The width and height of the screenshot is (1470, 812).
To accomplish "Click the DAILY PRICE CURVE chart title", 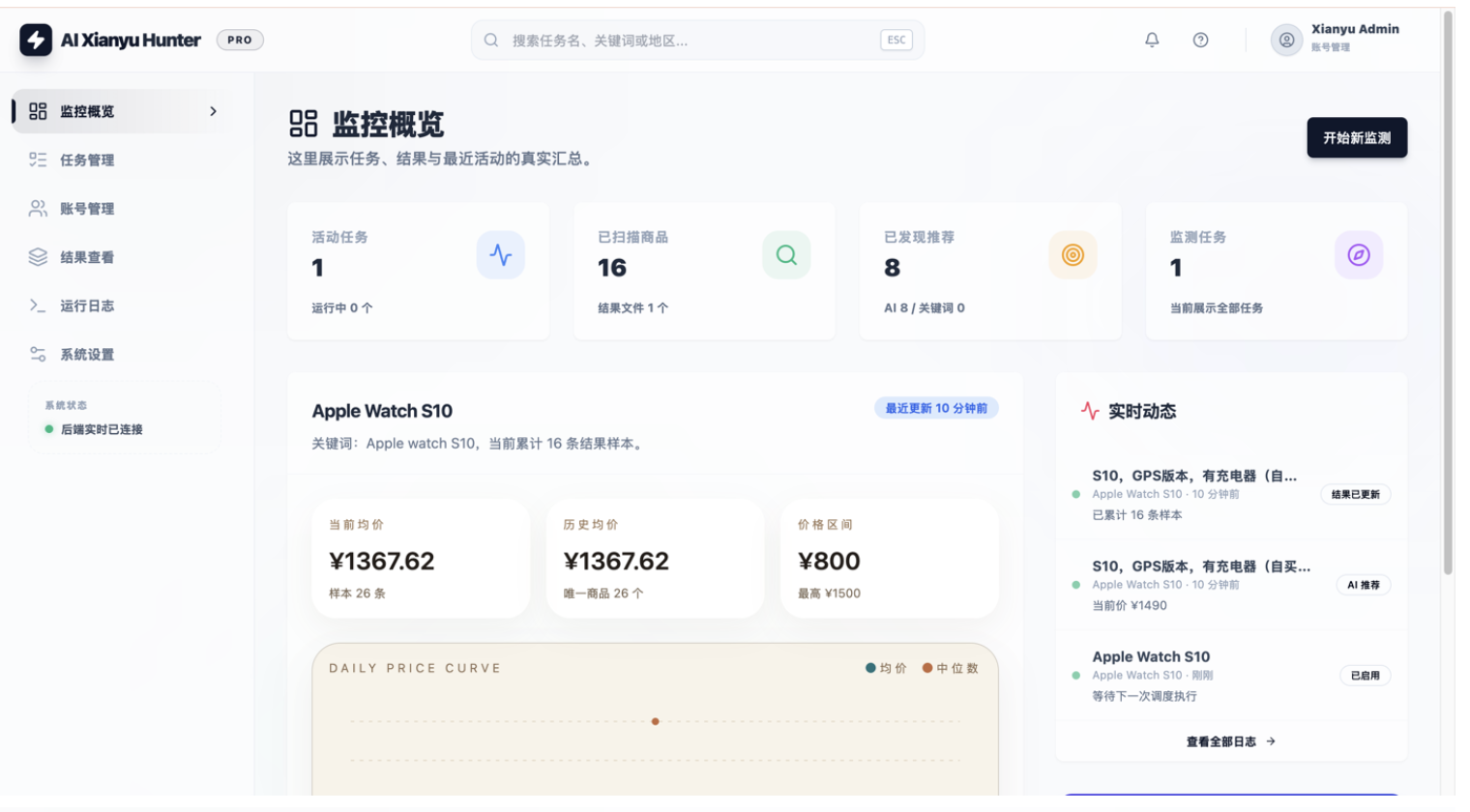I will coord(415,668).
